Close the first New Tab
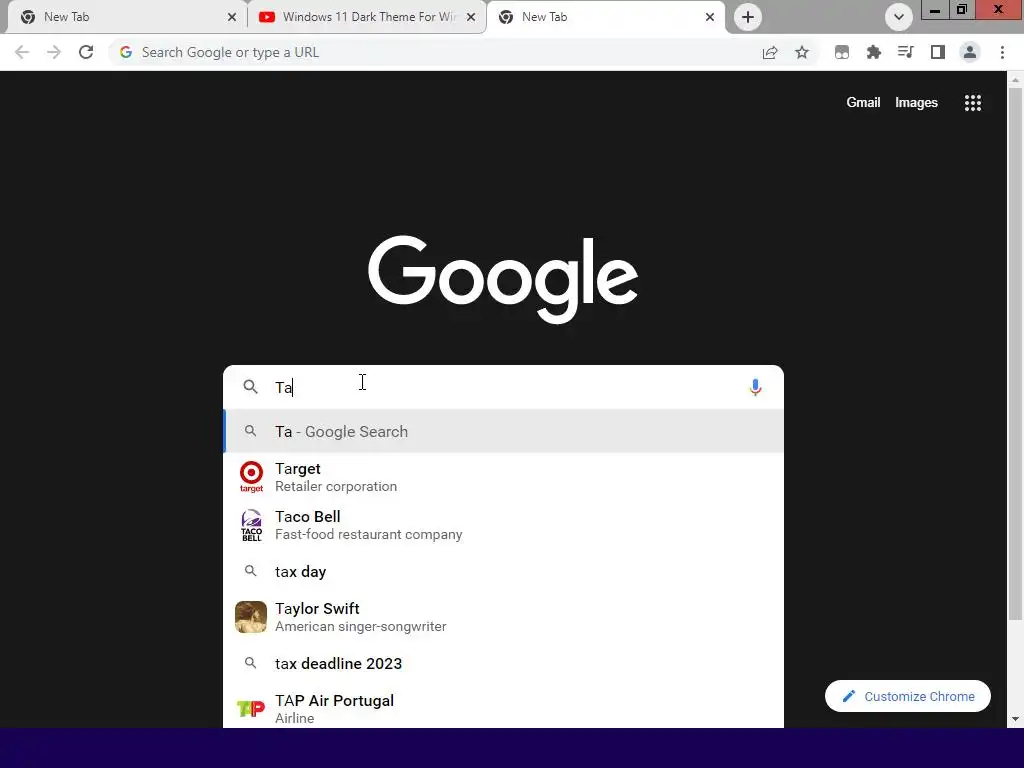The height and width of the screenshot is (768, 1024). point(232,17)
